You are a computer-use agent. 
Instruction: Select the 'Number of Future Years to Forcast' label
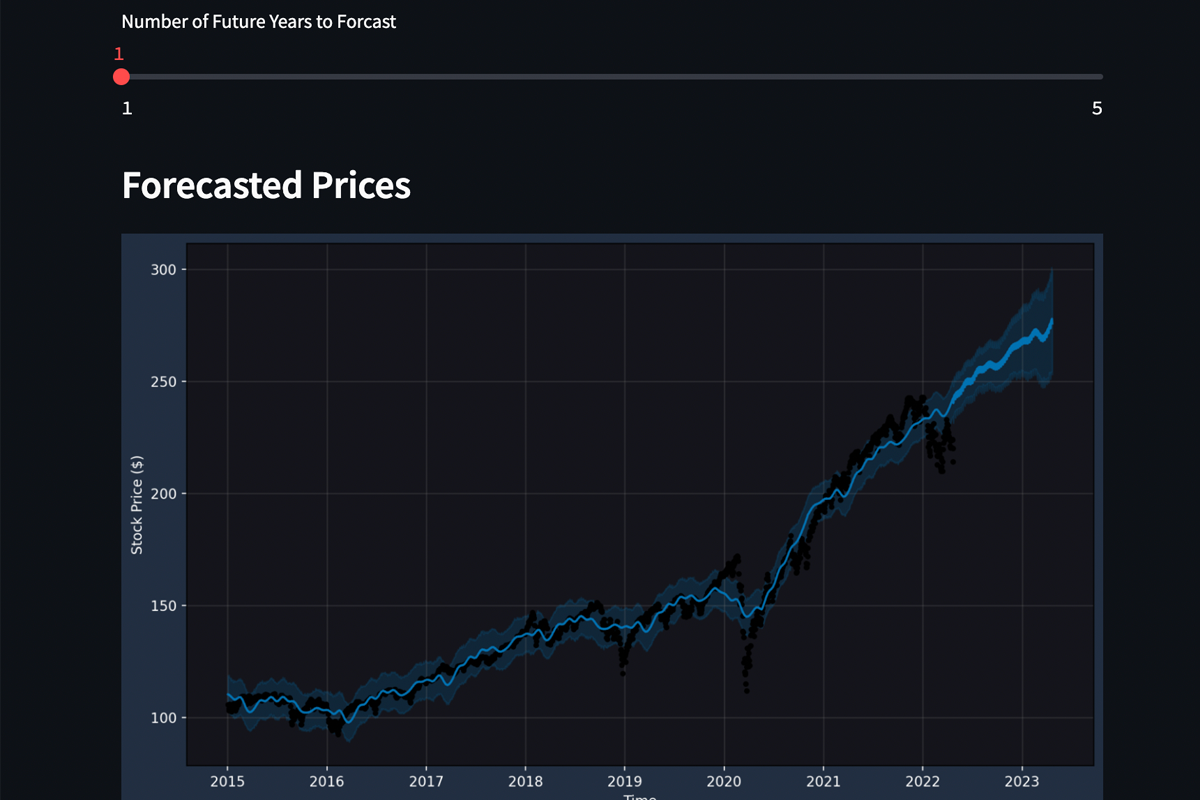click(x=258, y=21)
